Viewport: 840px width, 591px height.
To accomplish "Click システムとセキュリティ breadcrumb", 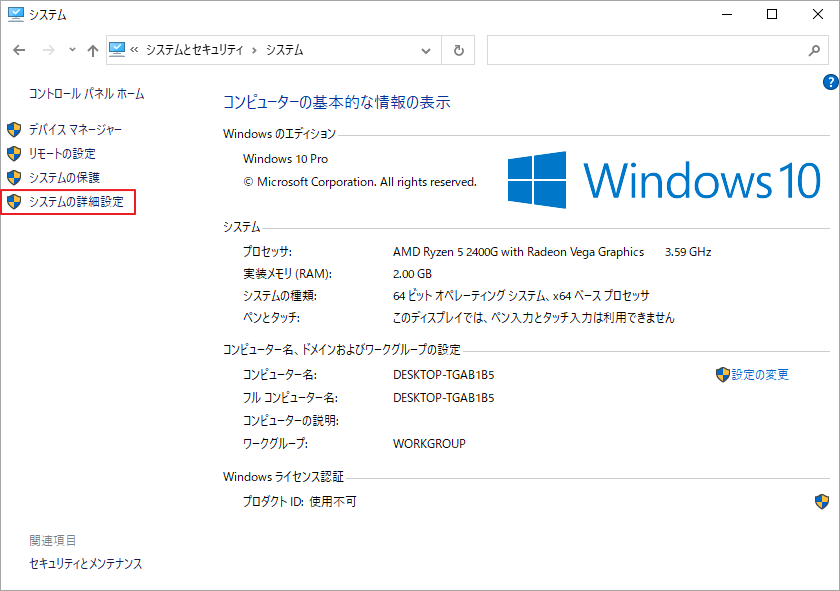I will (194, 50).
